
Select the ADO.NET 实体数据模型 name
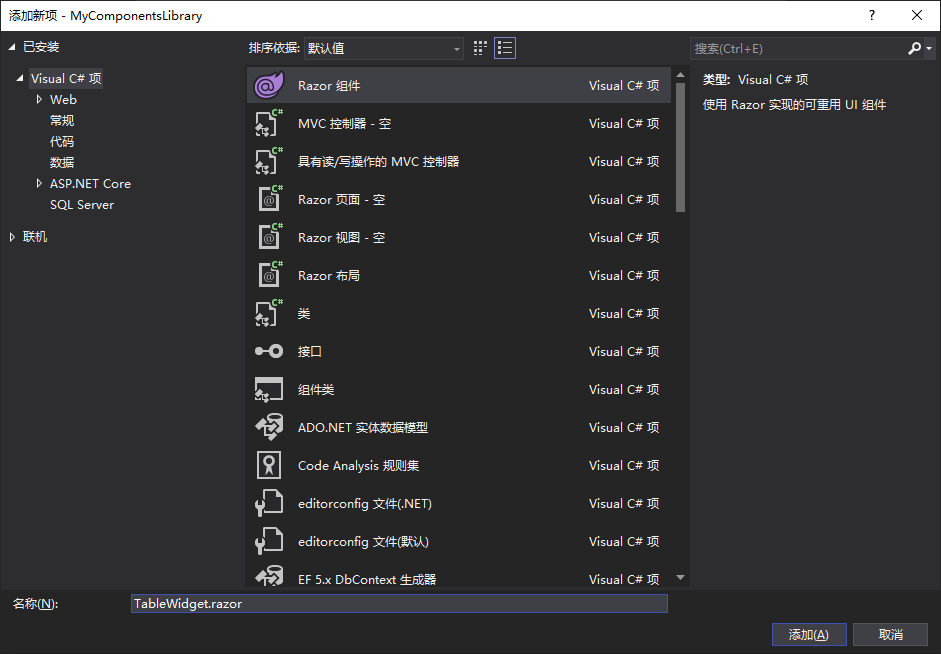point(363,428)
